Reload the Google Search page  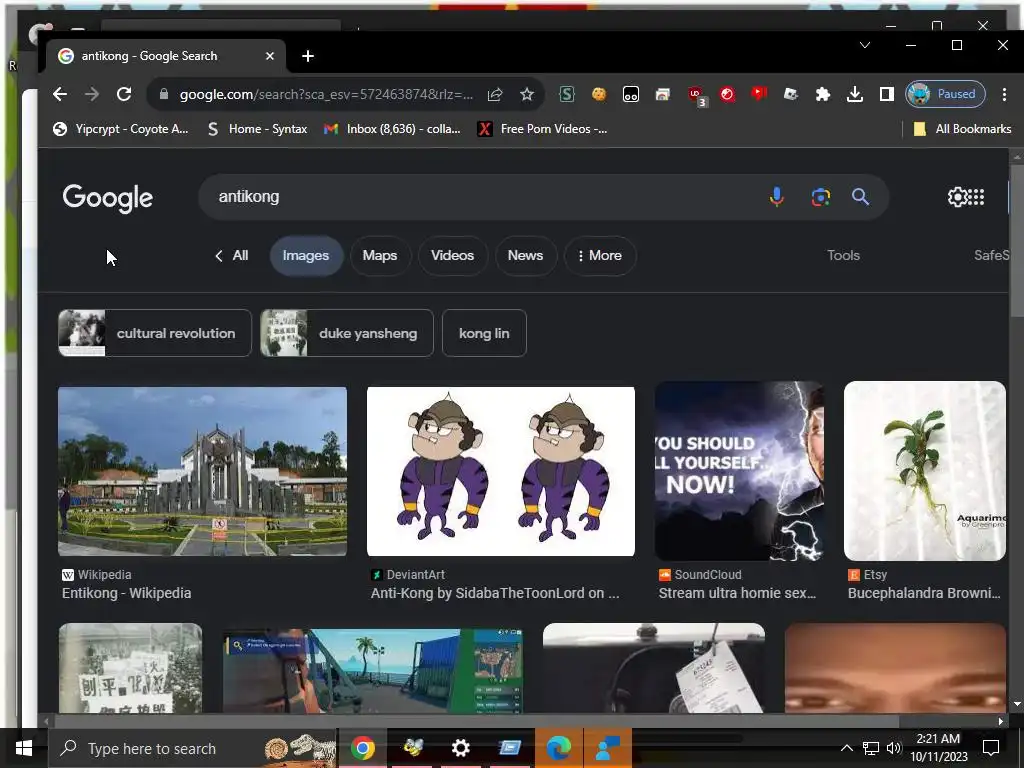coord(123,94)
